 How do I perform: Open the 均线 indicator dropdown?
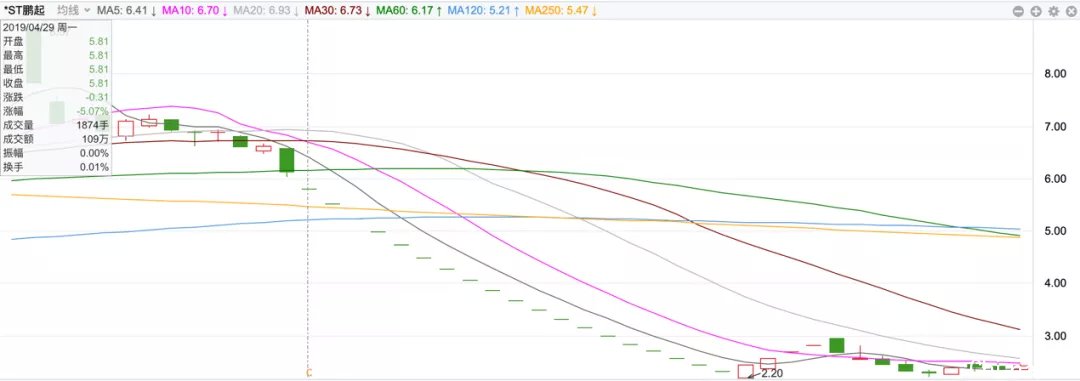pyautogui.click(x=73, y=10)
